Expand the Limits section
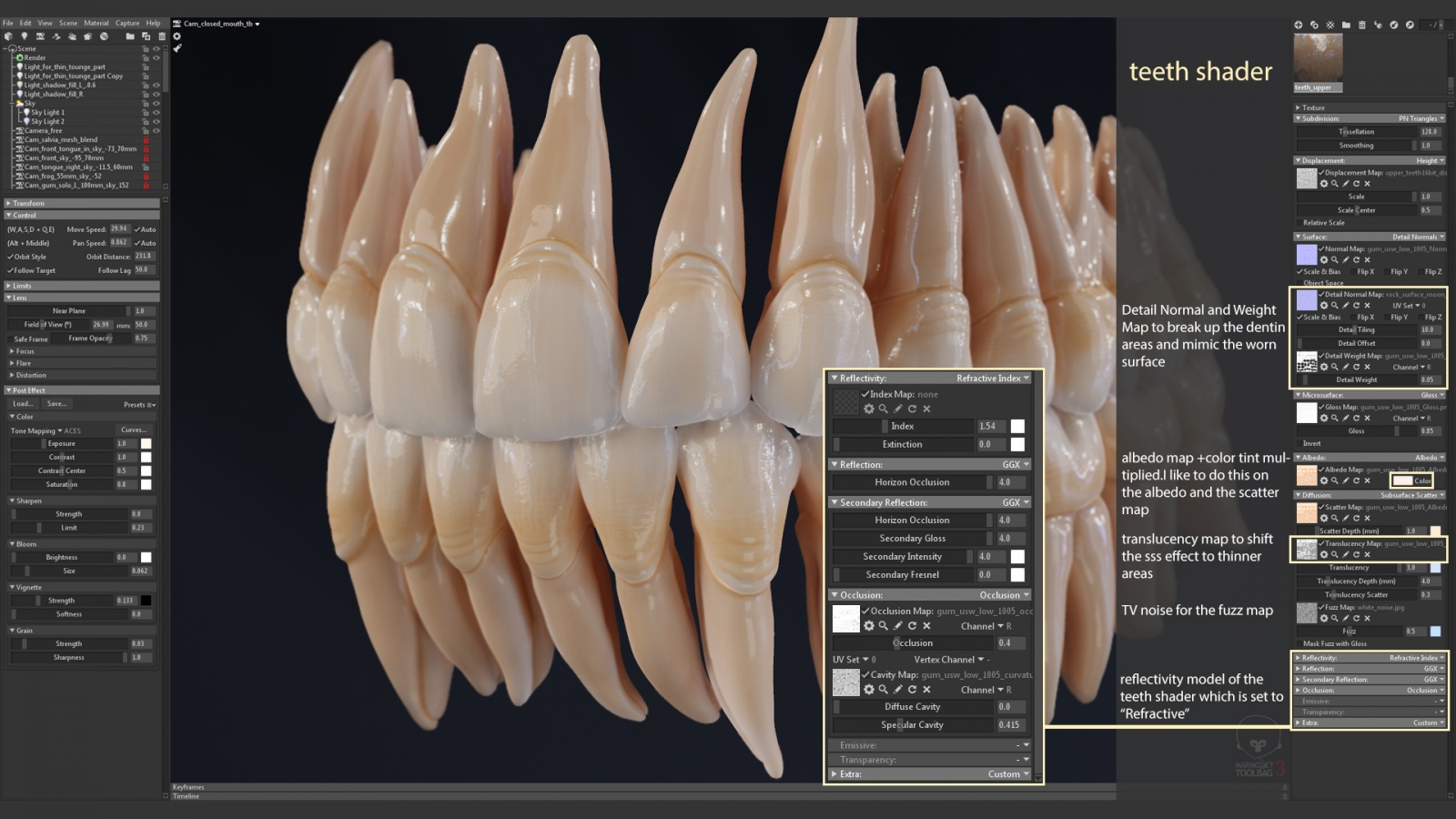1456x819 pixels. [x=82, y=286]
